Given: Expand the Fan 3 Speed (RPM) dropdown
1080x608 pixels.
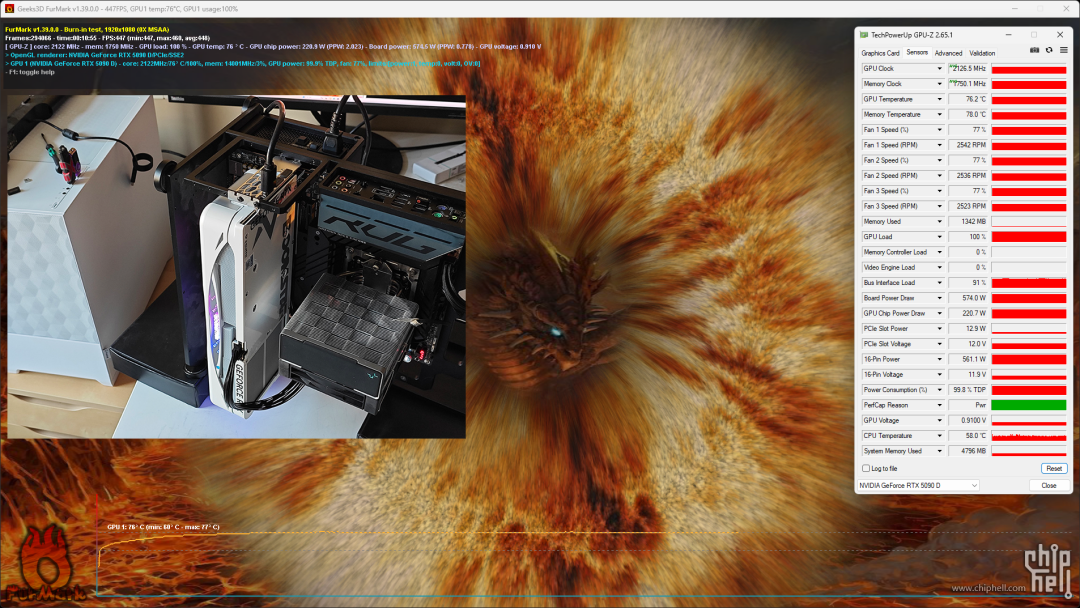Looking at the screenshot, I should (x=939, y=206).
